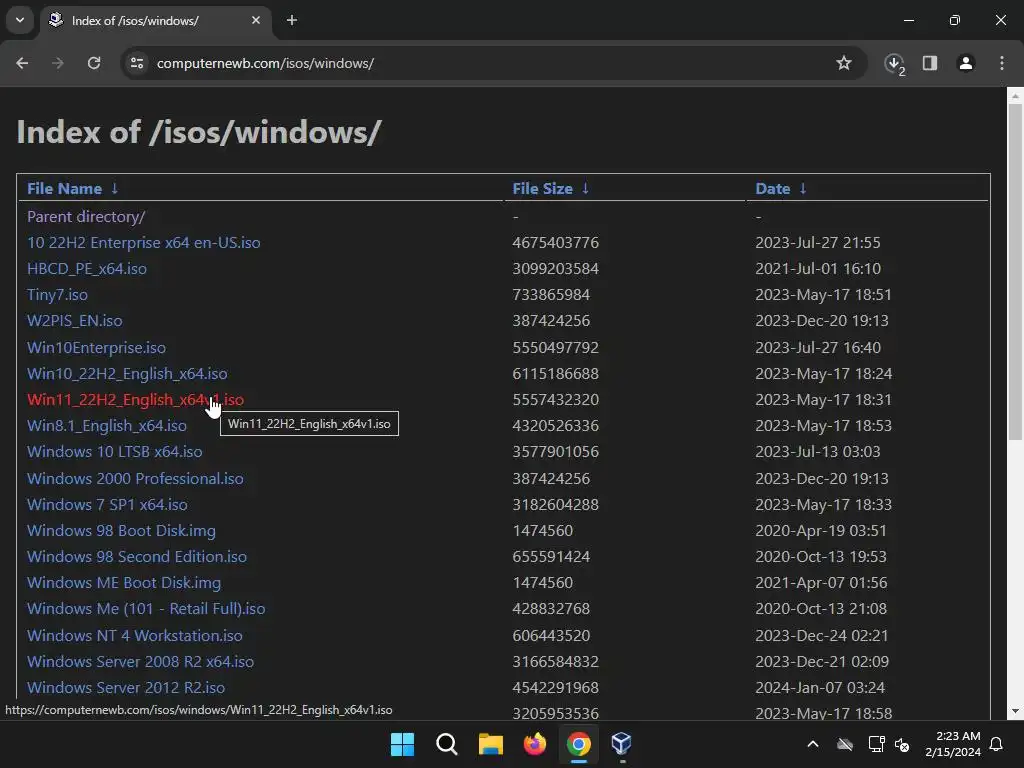
Task: Sort by Date column header
Action: 773,189
